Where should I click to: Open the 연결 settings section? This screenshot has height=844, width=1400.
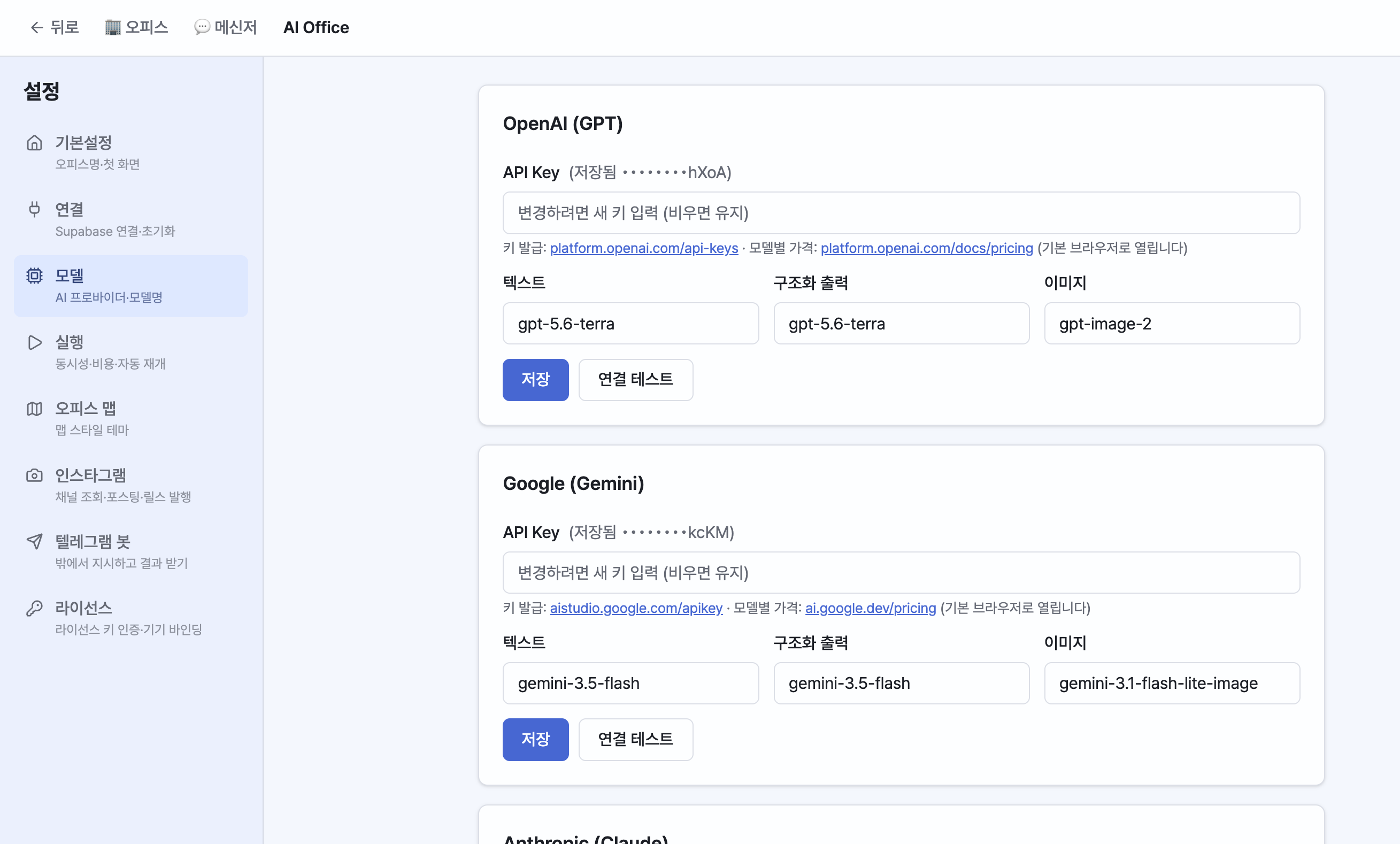pos(131,219)
